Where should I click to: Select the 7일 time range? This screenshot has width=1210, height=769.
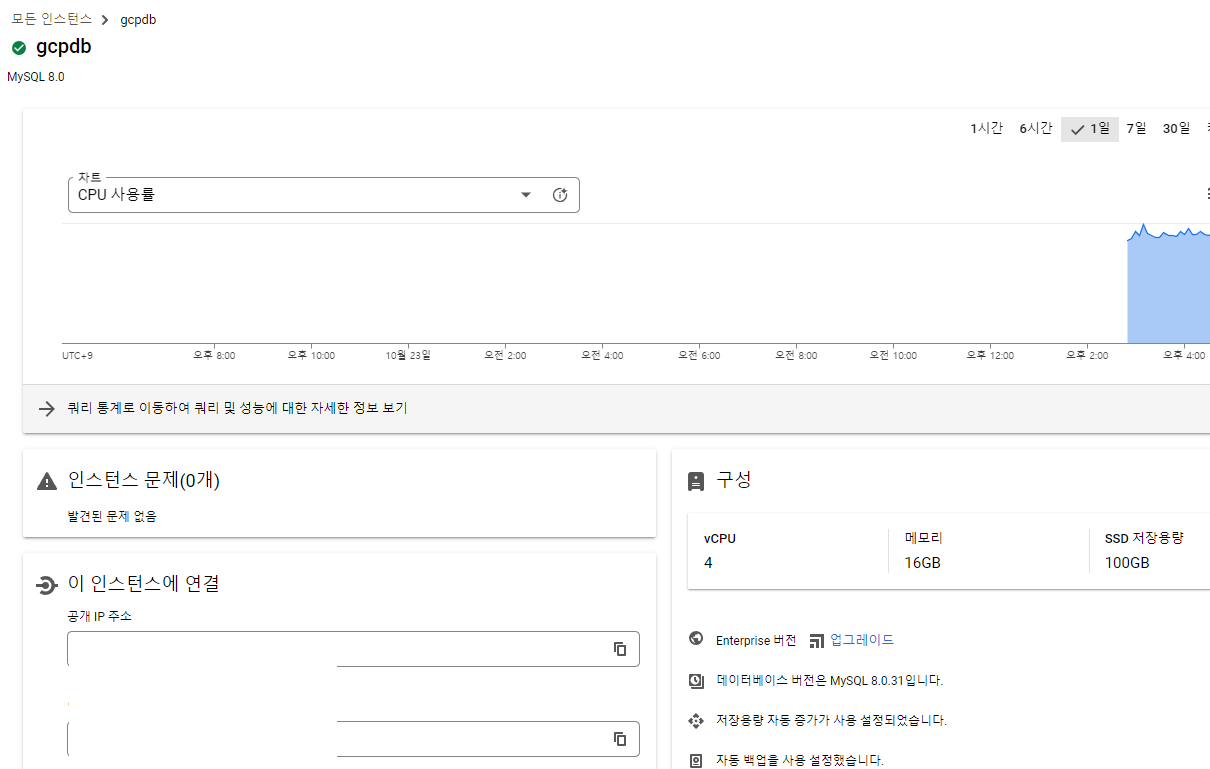click(1136, 128)
